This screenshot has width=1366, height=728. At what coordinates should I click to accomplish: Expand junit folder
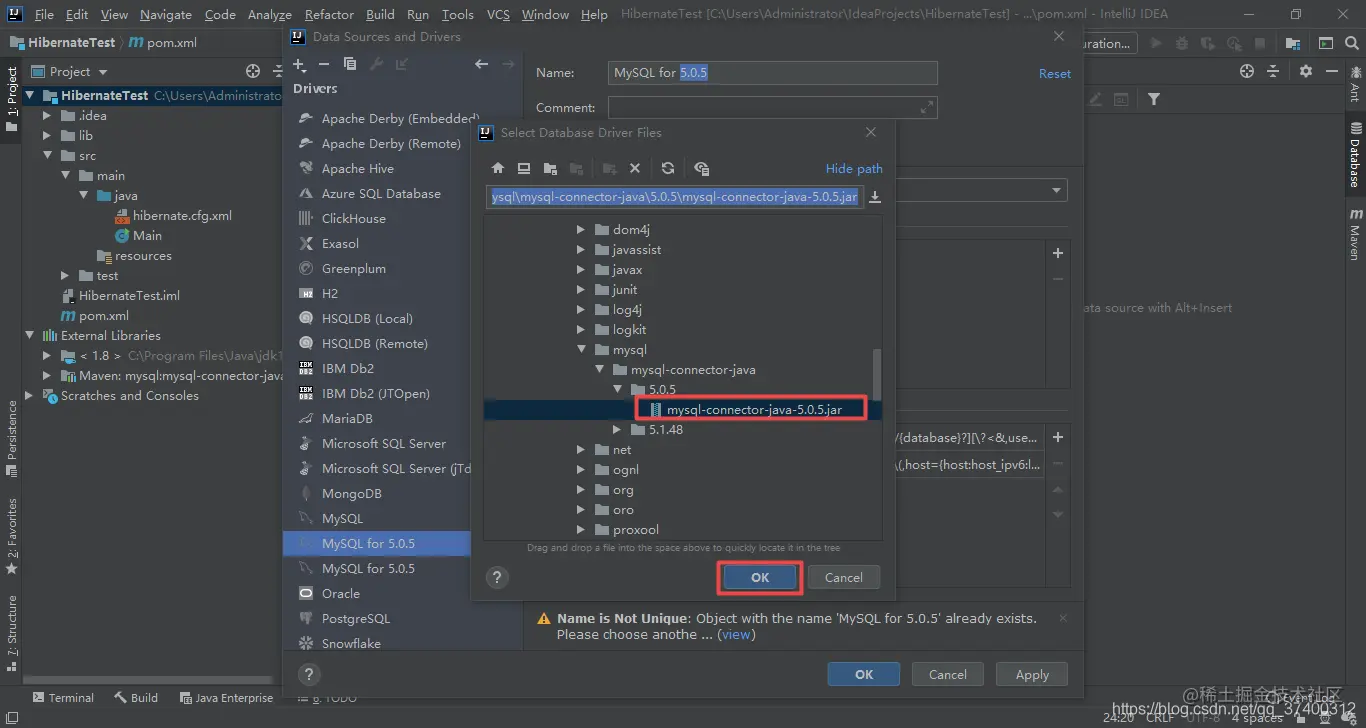[x=581, y=290]
